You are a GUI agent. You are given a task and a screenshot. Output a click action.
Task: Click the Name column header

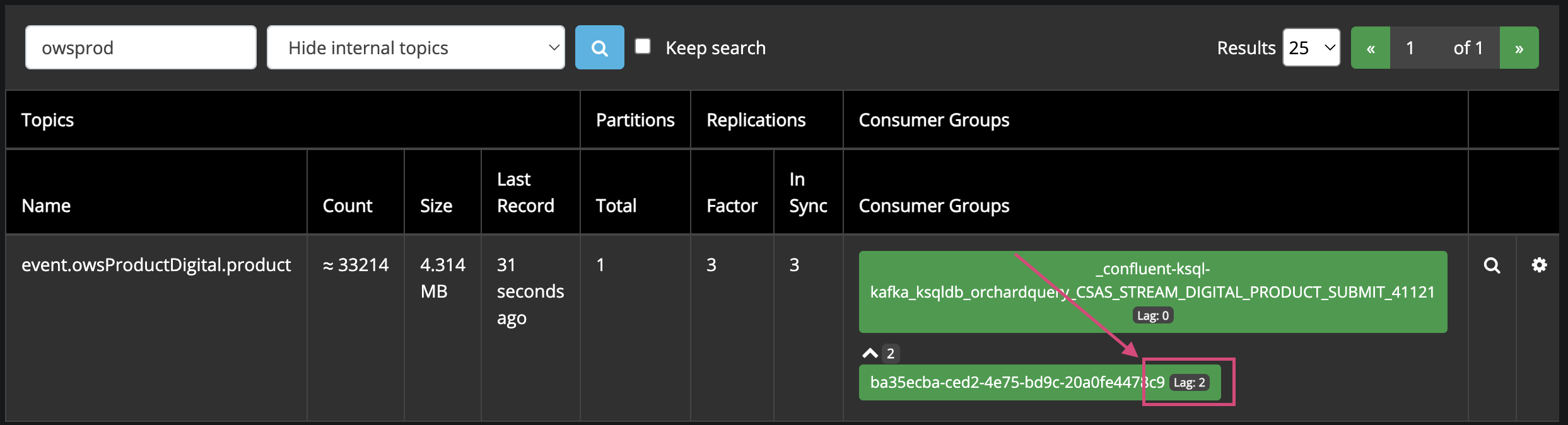(46, 206)
